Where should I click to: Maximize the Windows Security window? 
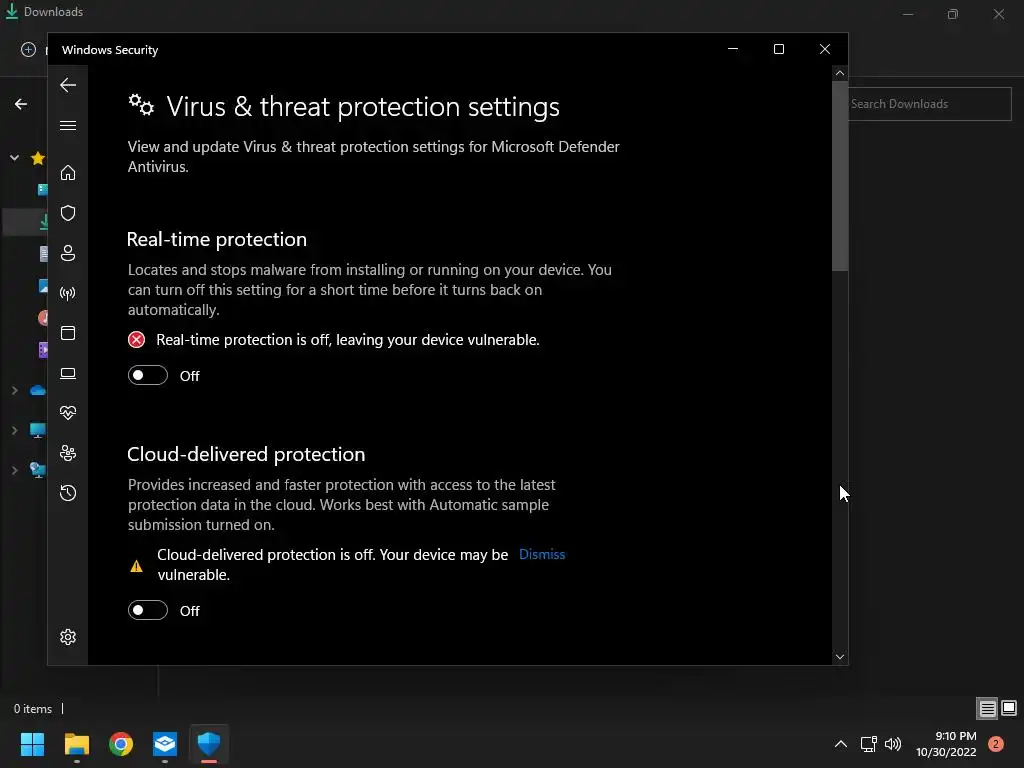778,49
